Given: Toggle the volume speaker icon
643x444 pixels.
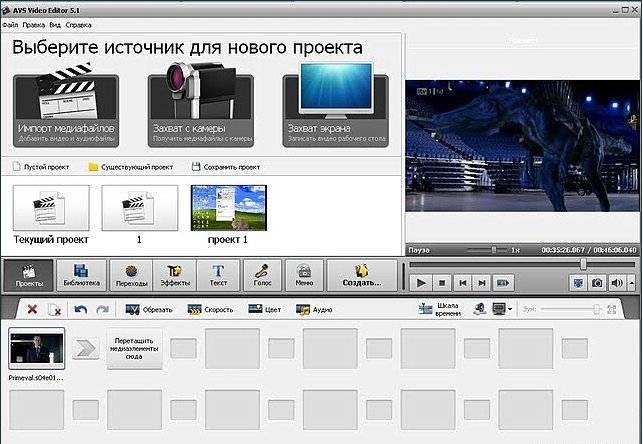Looking at the screenshot, I should [616, 283].
